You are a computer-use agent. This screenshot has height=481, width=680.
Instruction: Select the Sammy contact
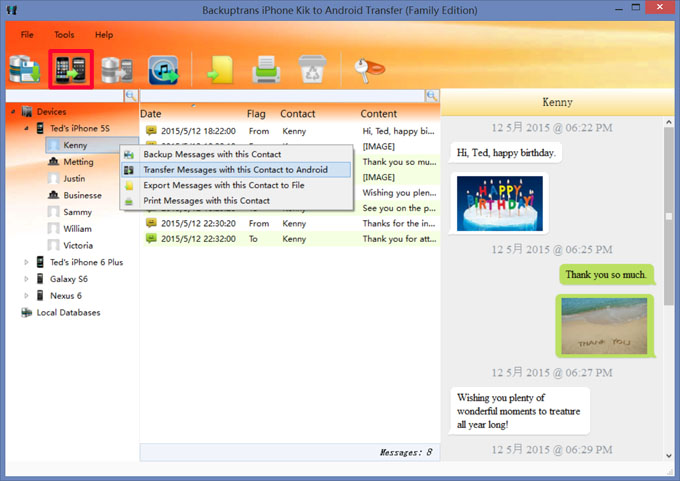point(77,212)
